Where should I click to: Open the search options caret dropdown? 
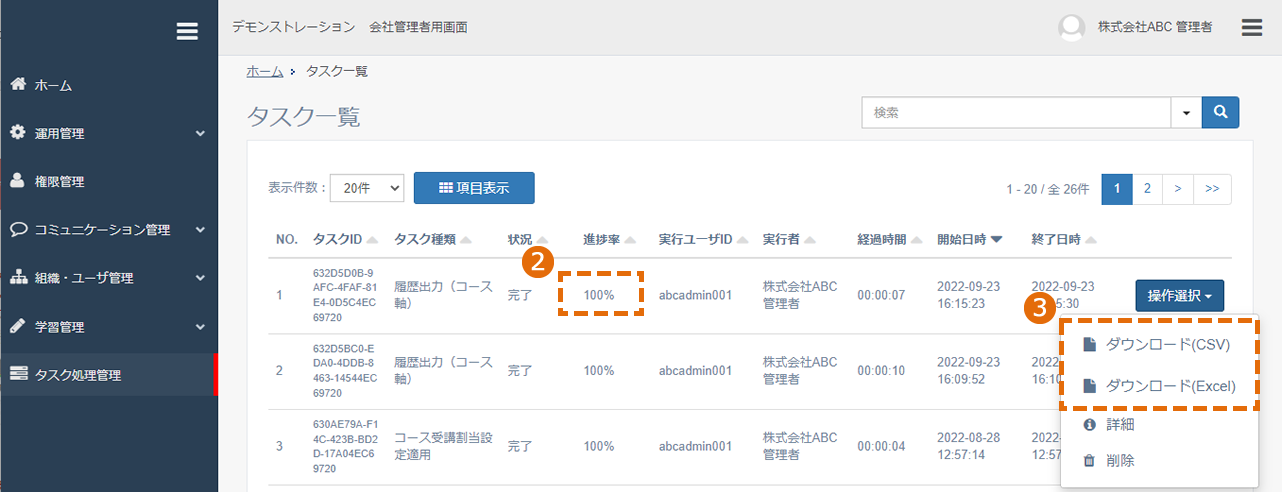tap(1186, 113)
